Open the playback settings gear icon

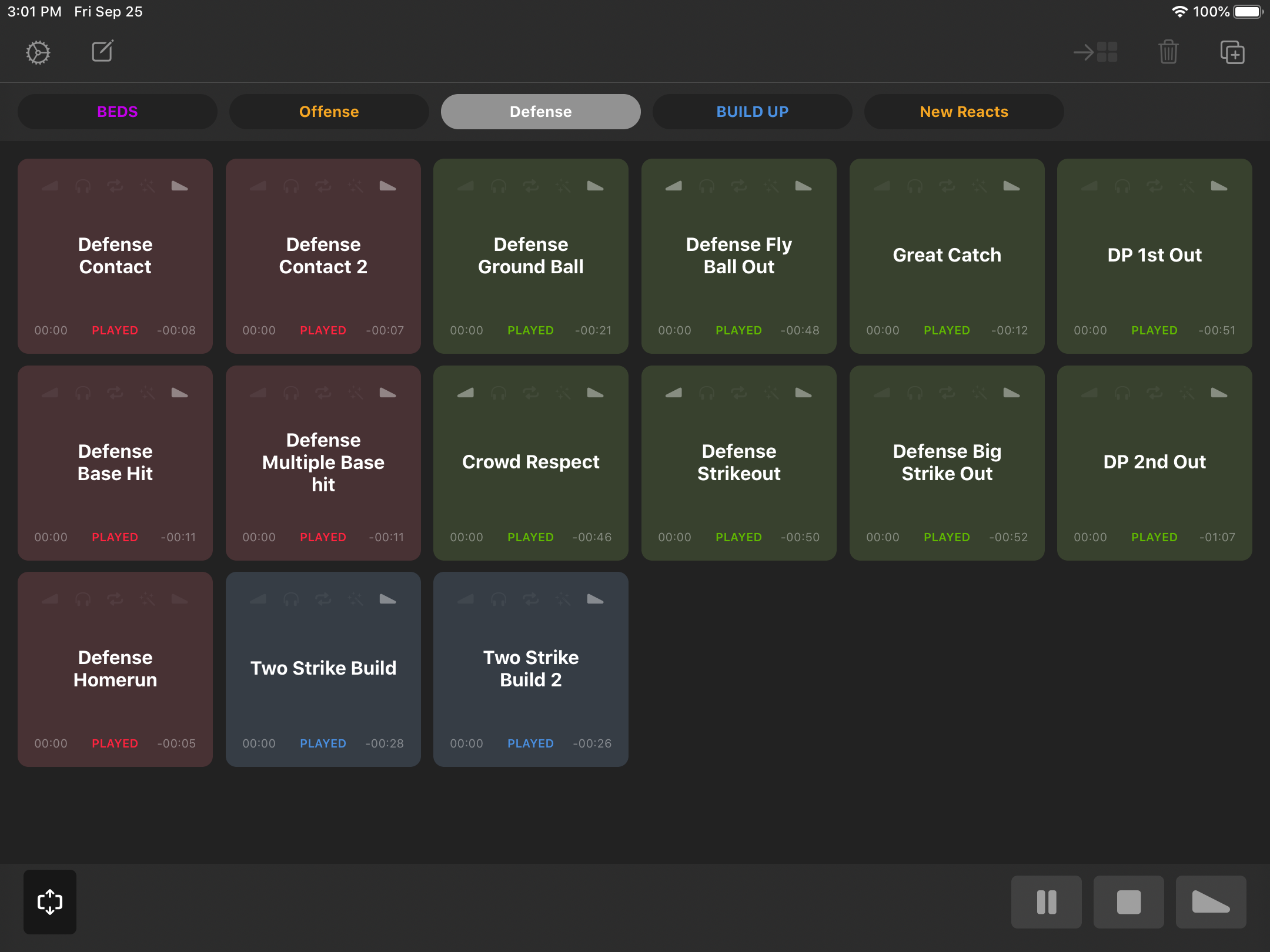tap(38, 53)
